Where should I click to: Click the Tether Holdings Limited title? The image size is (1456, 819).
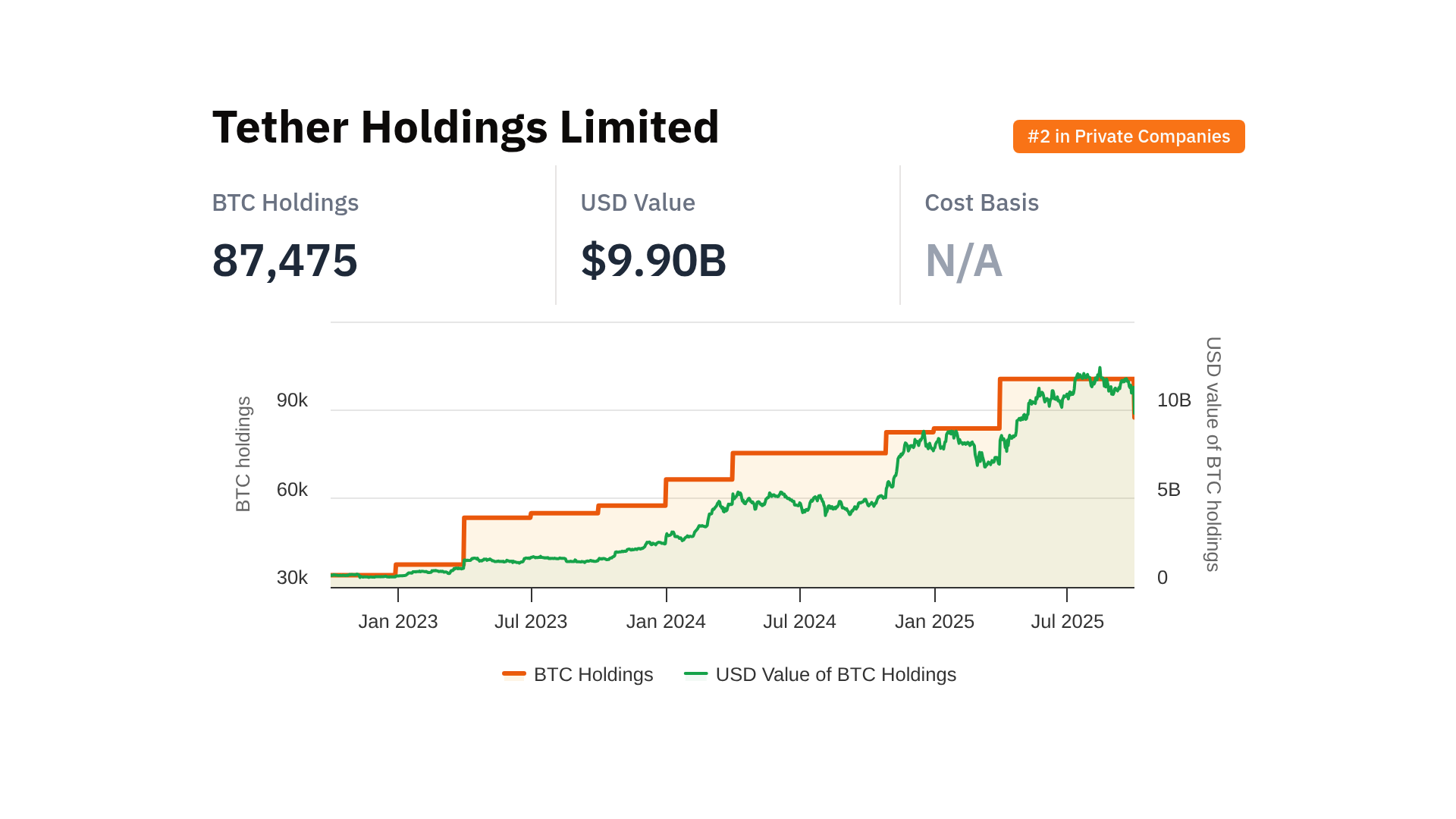466,127
